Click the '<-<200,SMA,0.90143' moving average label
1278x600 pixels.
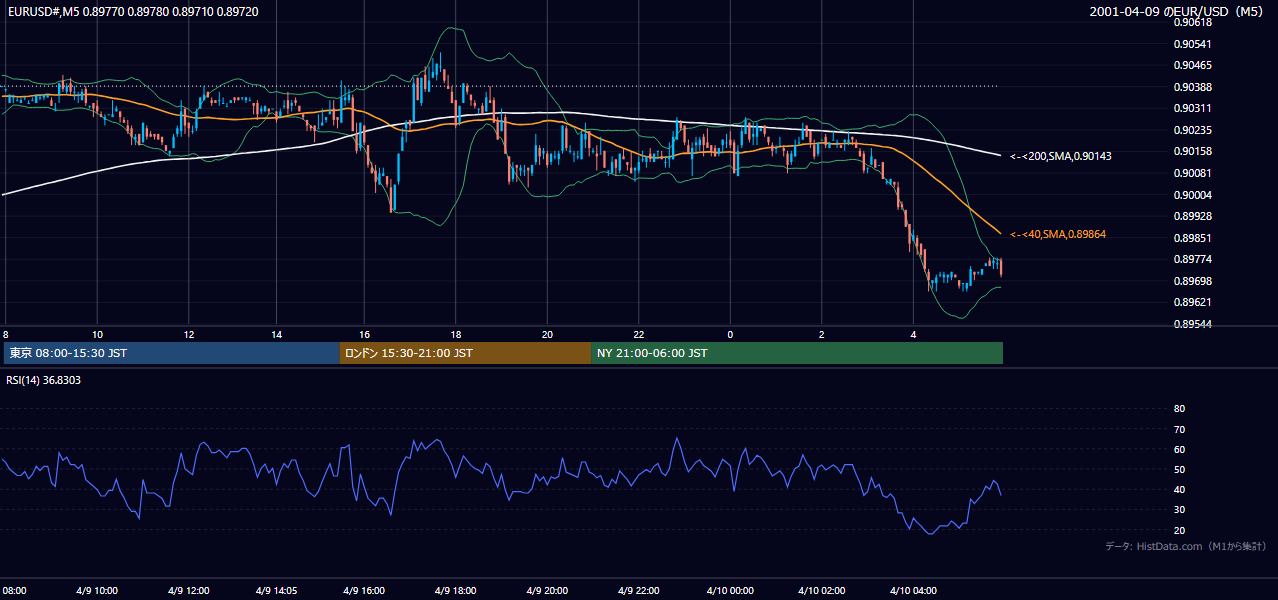[x=1060, y=156]
